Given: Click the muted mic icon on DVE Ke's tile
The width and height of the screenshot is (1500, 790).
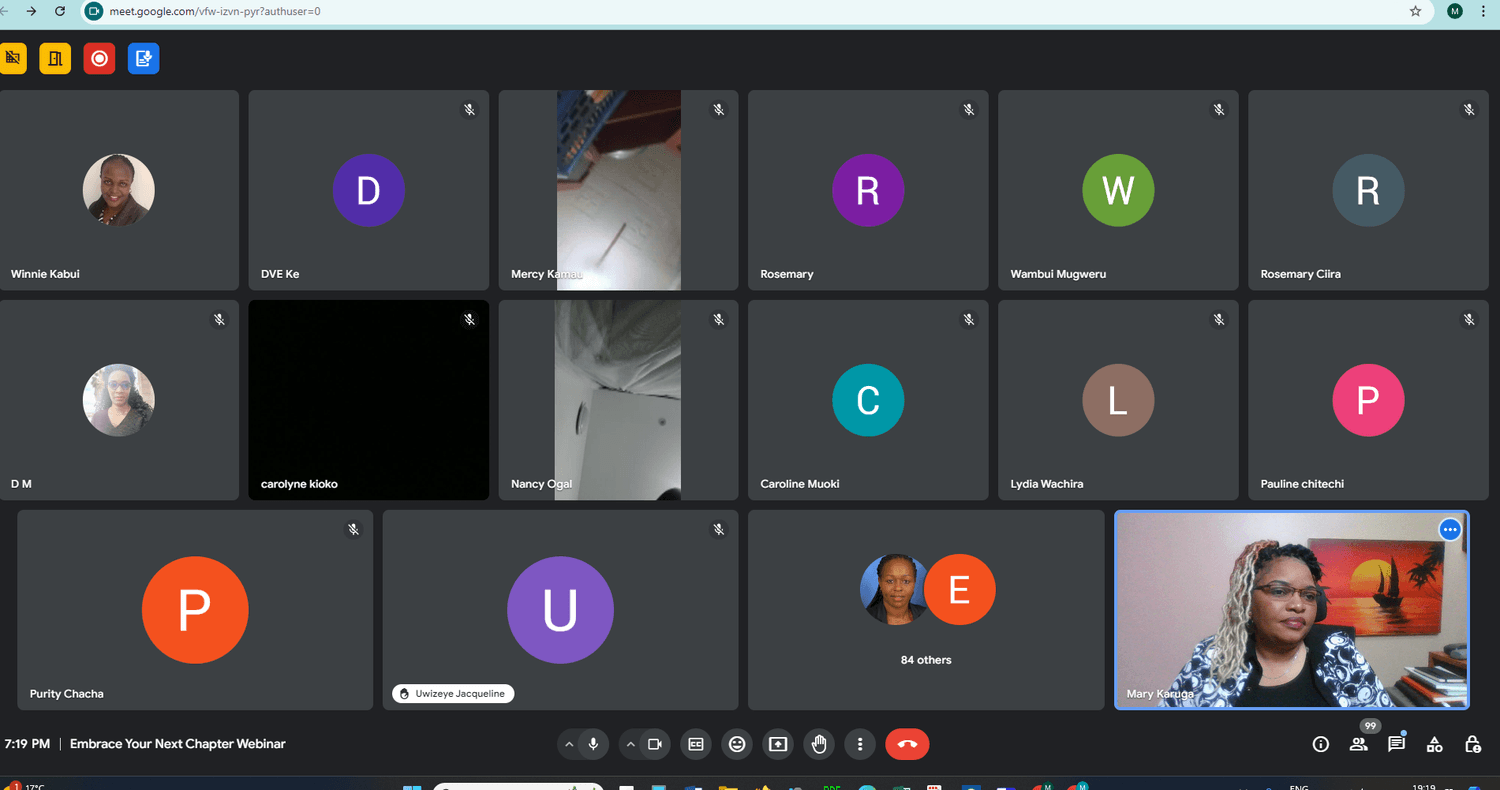Looking at the screenshot, I should pos(469,109).
